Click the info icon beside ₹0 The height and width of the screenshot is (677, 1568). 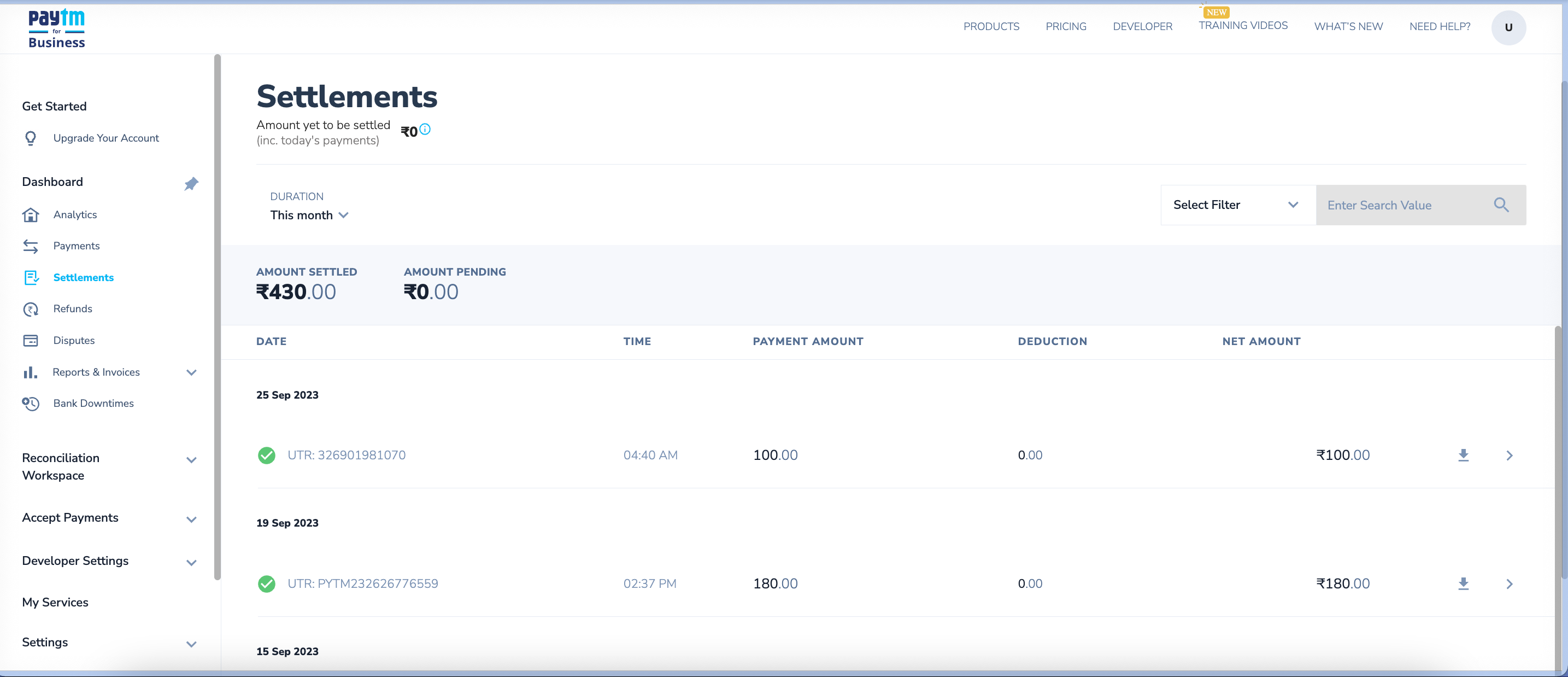pos(425,129)
